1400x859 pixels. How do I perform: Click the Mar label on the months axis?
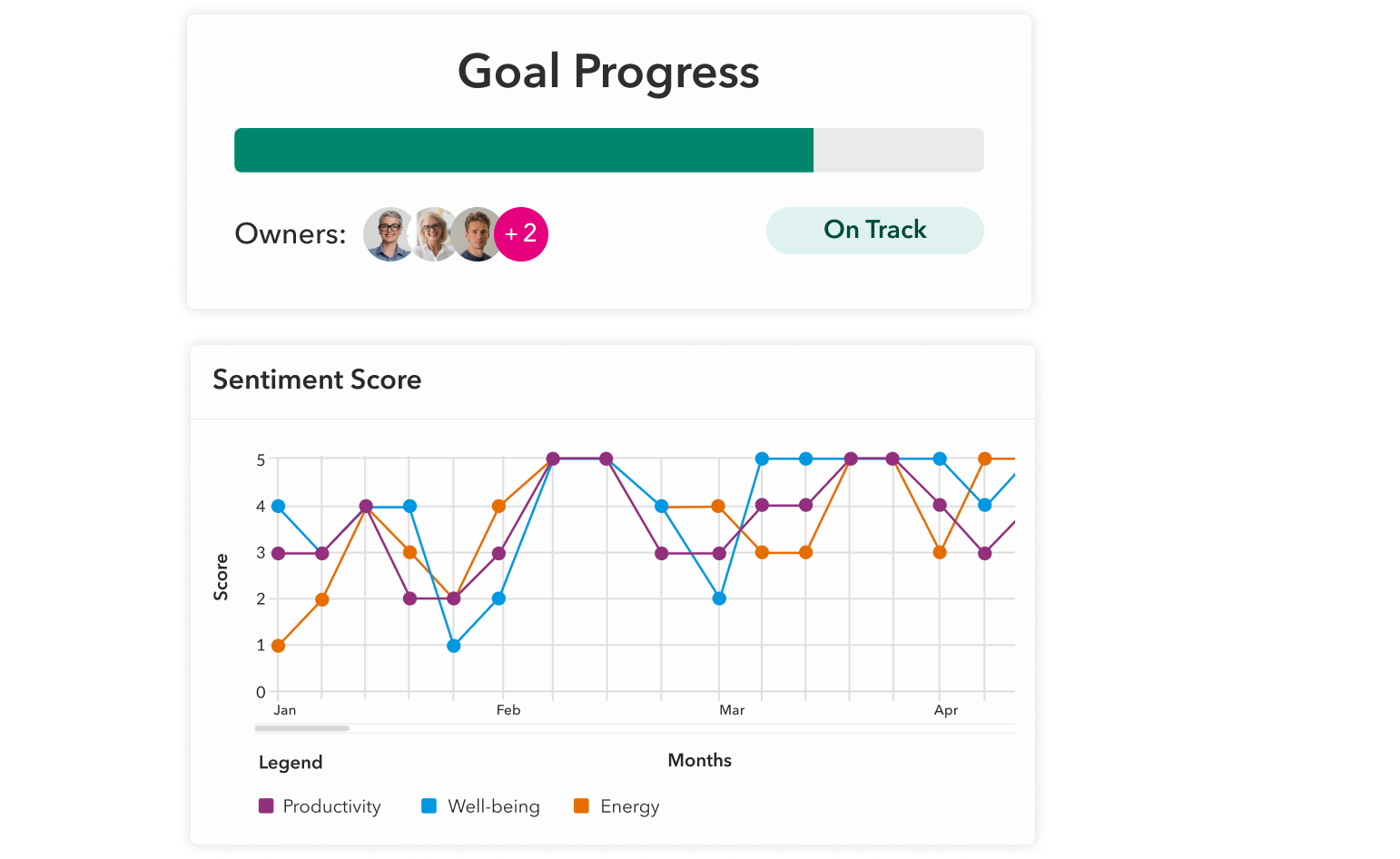[732, 710]
